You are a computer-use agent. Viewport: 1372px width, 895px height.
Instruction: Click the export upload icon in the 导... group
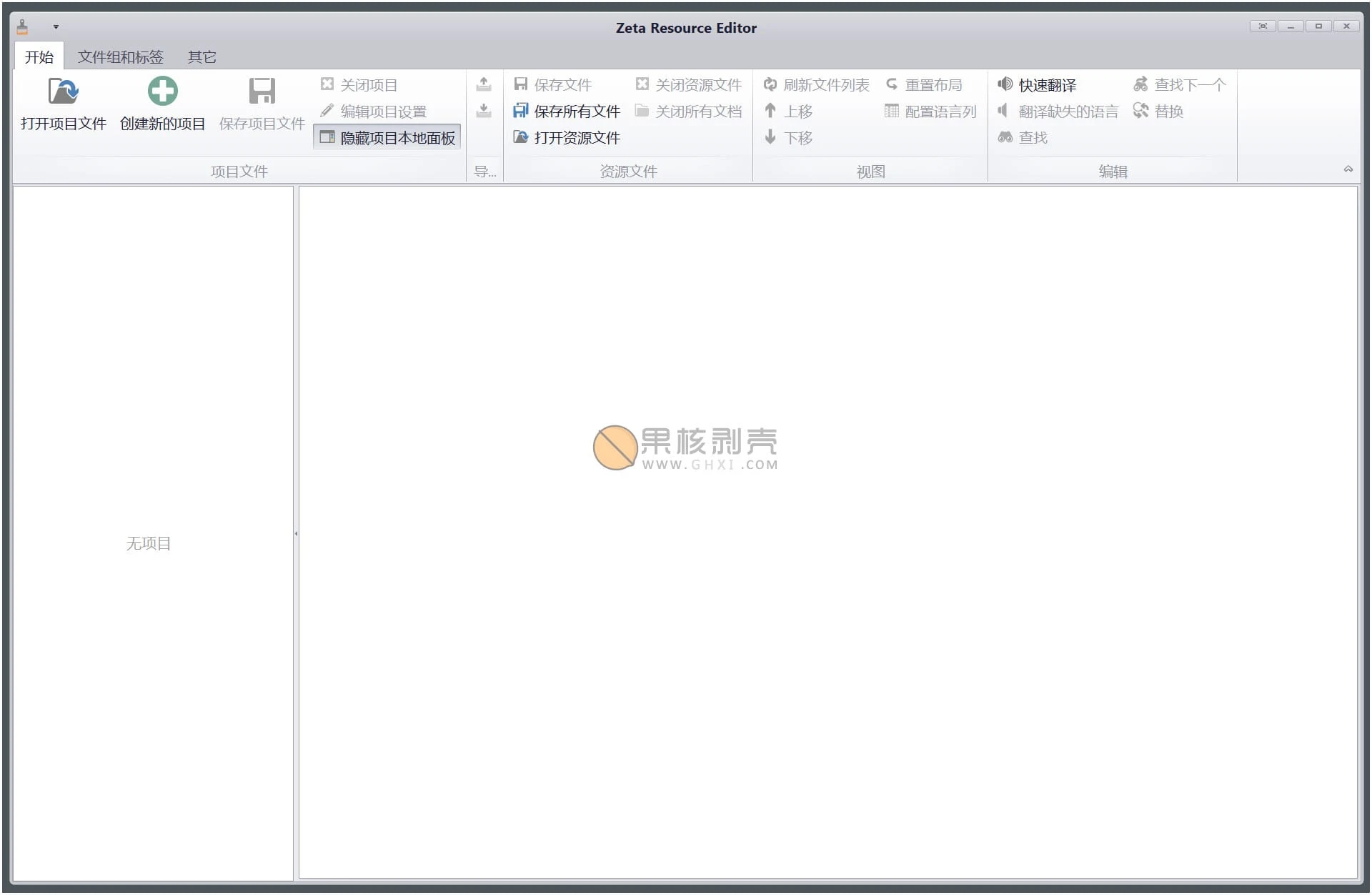pos(484,84)
